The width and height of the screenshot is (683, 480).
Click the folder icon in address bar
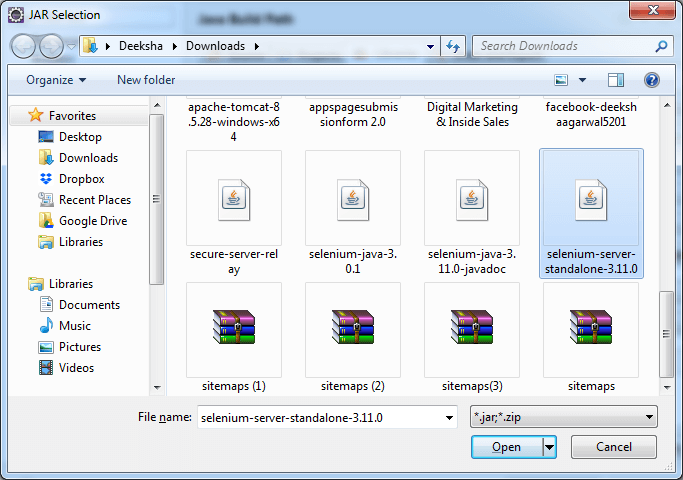point(90,46)
